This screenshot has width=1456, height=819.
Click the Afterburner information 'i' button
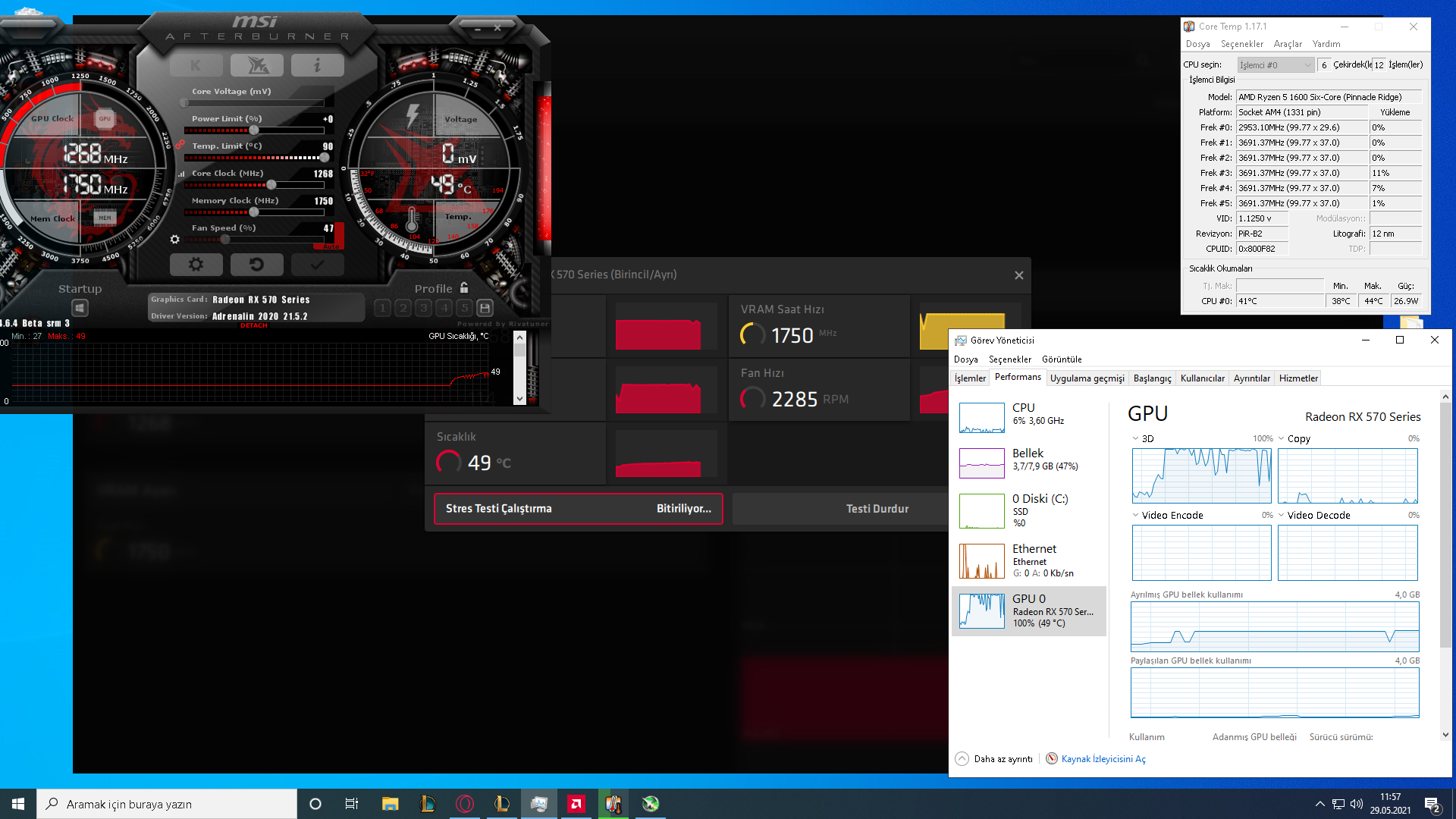click(x=317, y=66)
